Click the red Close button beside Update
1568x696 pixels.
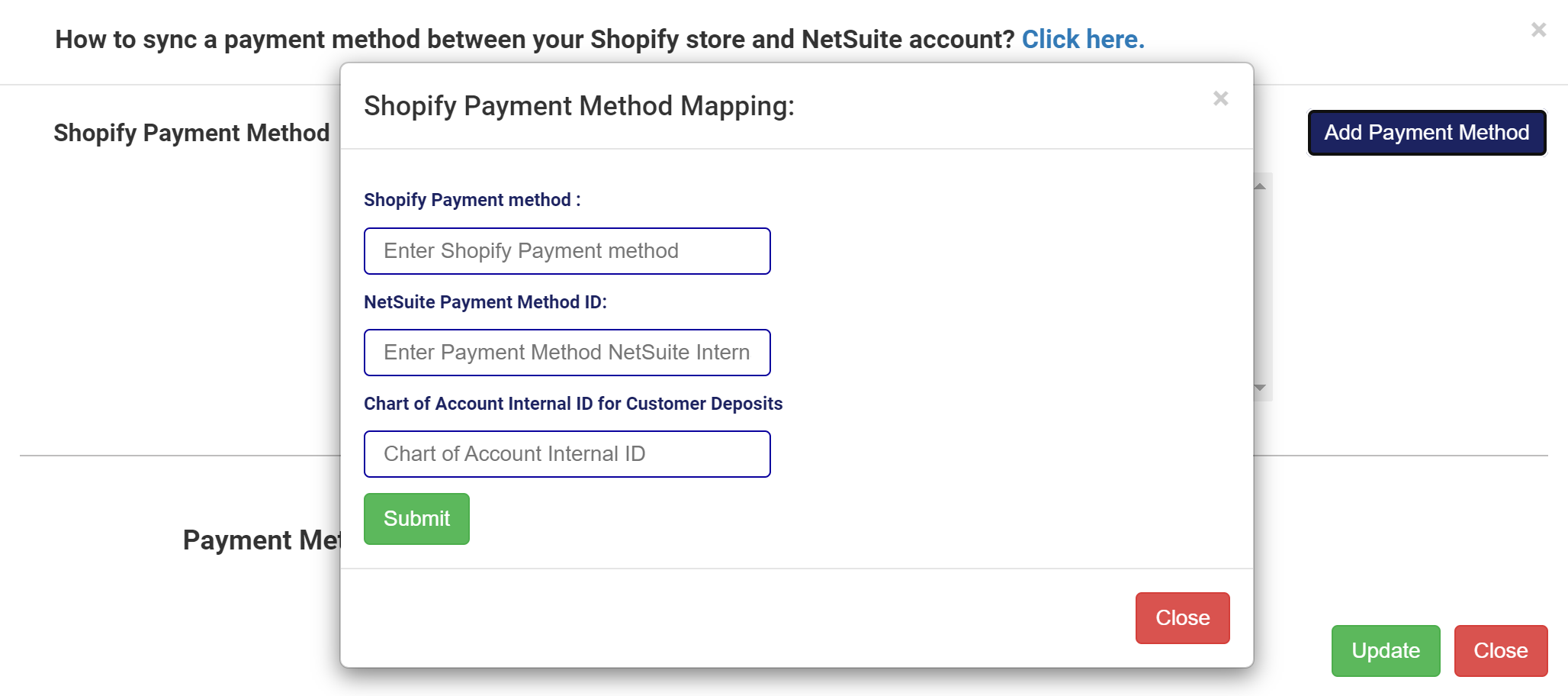pyautogui.click(x=1500, y=651)
